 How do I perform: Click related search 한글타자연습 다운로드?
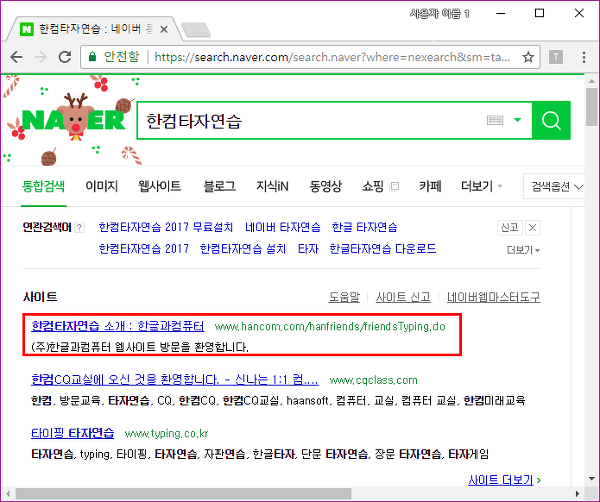point(383,249)
